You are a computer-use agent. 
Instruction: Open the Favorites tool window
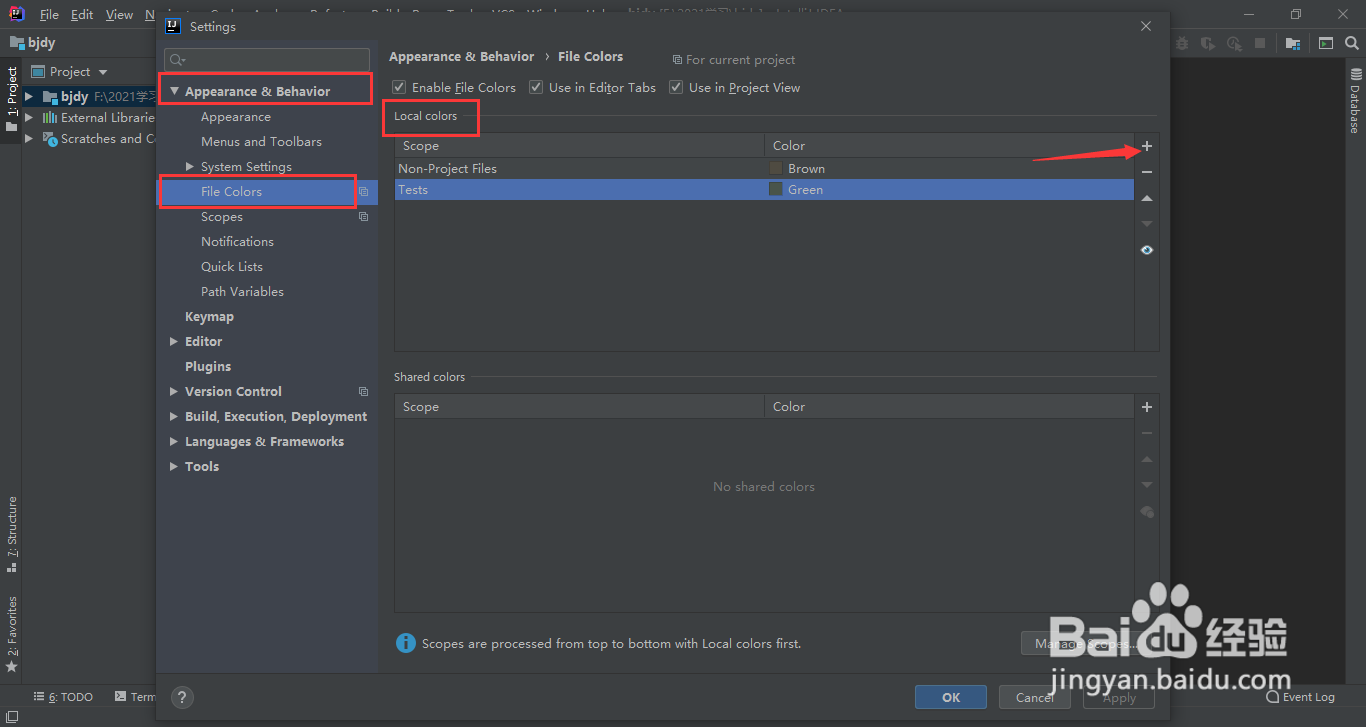pyautogui.click(x=11, y=634)
